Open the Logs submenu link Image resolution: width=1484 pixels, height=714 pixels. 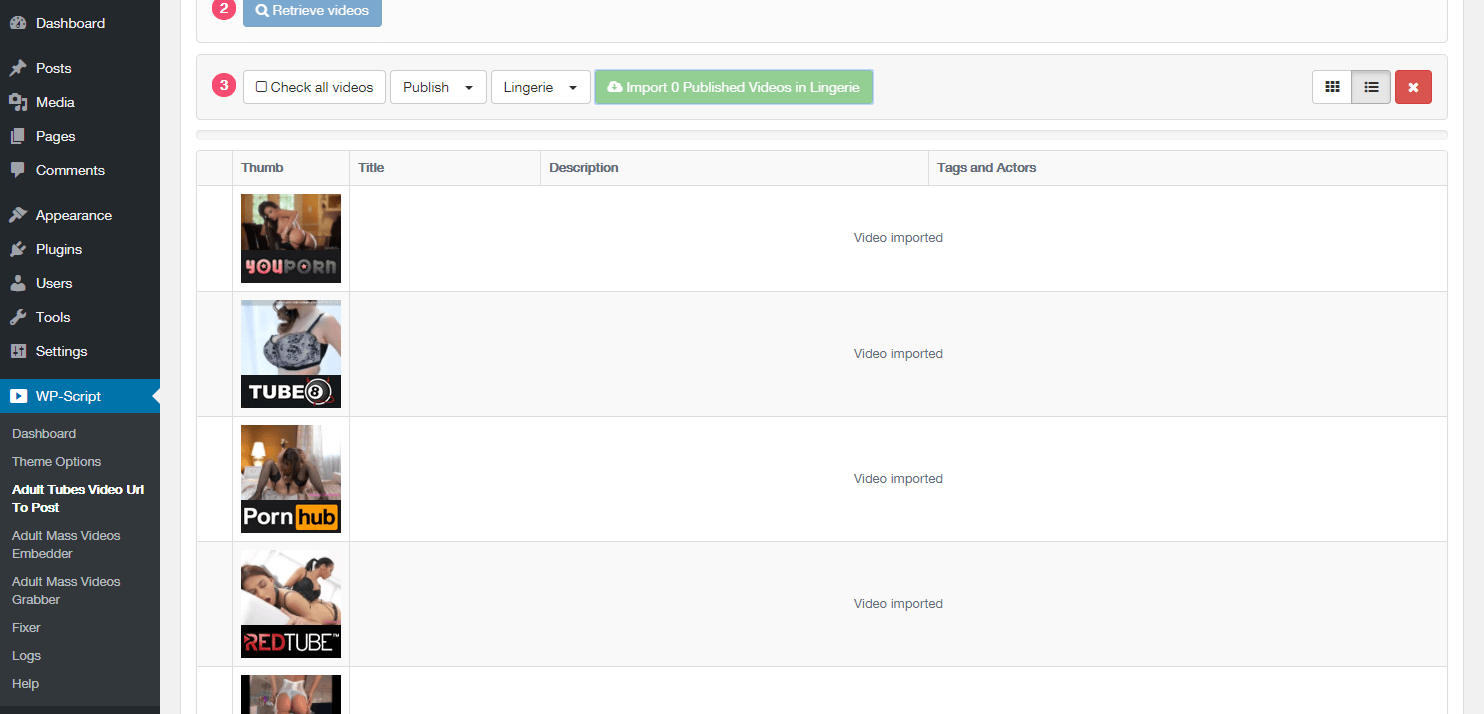click(x=27, y=655)
